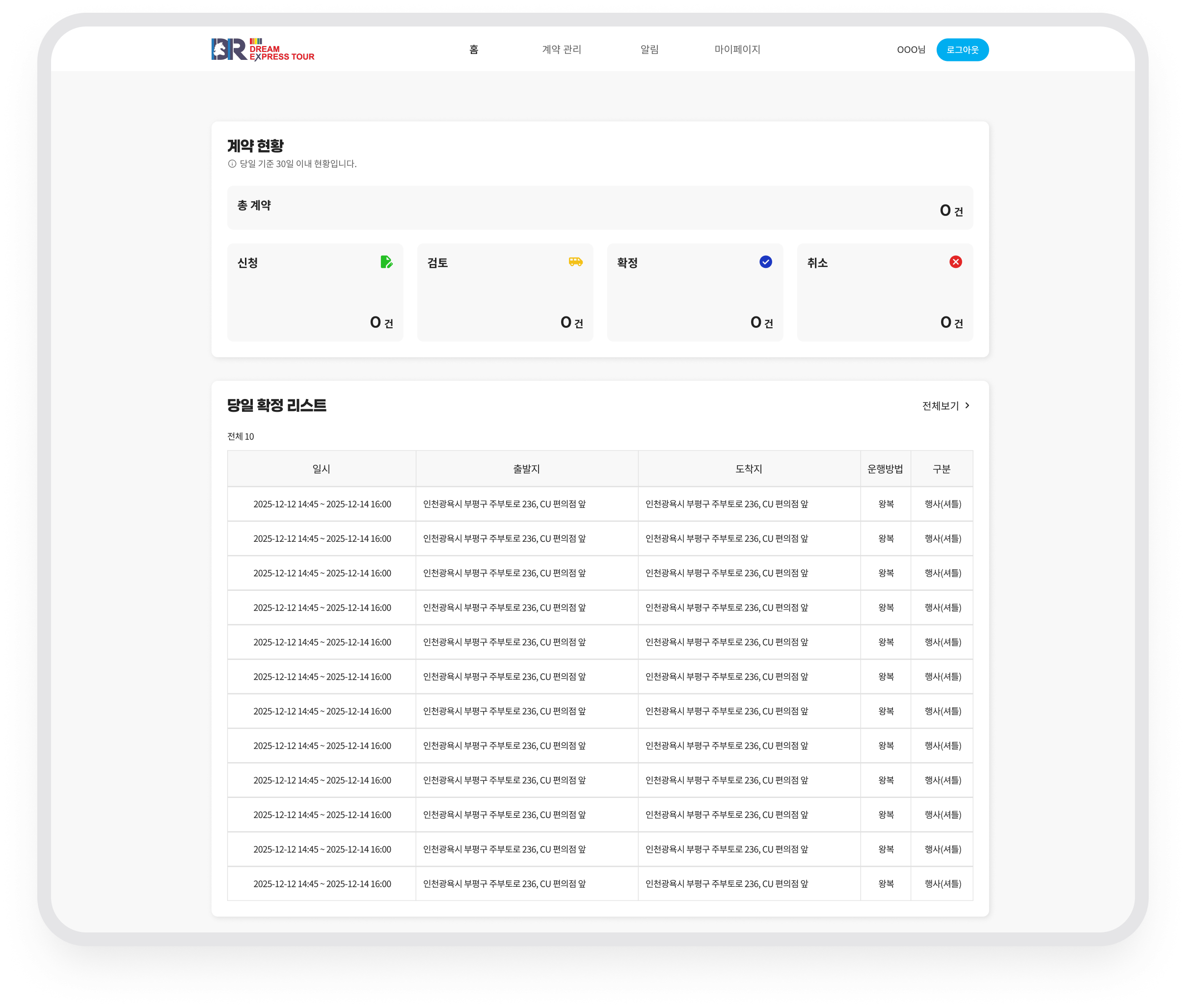
Task: Click the blue 확정 checkmark icon
Action: click(766, 262)
